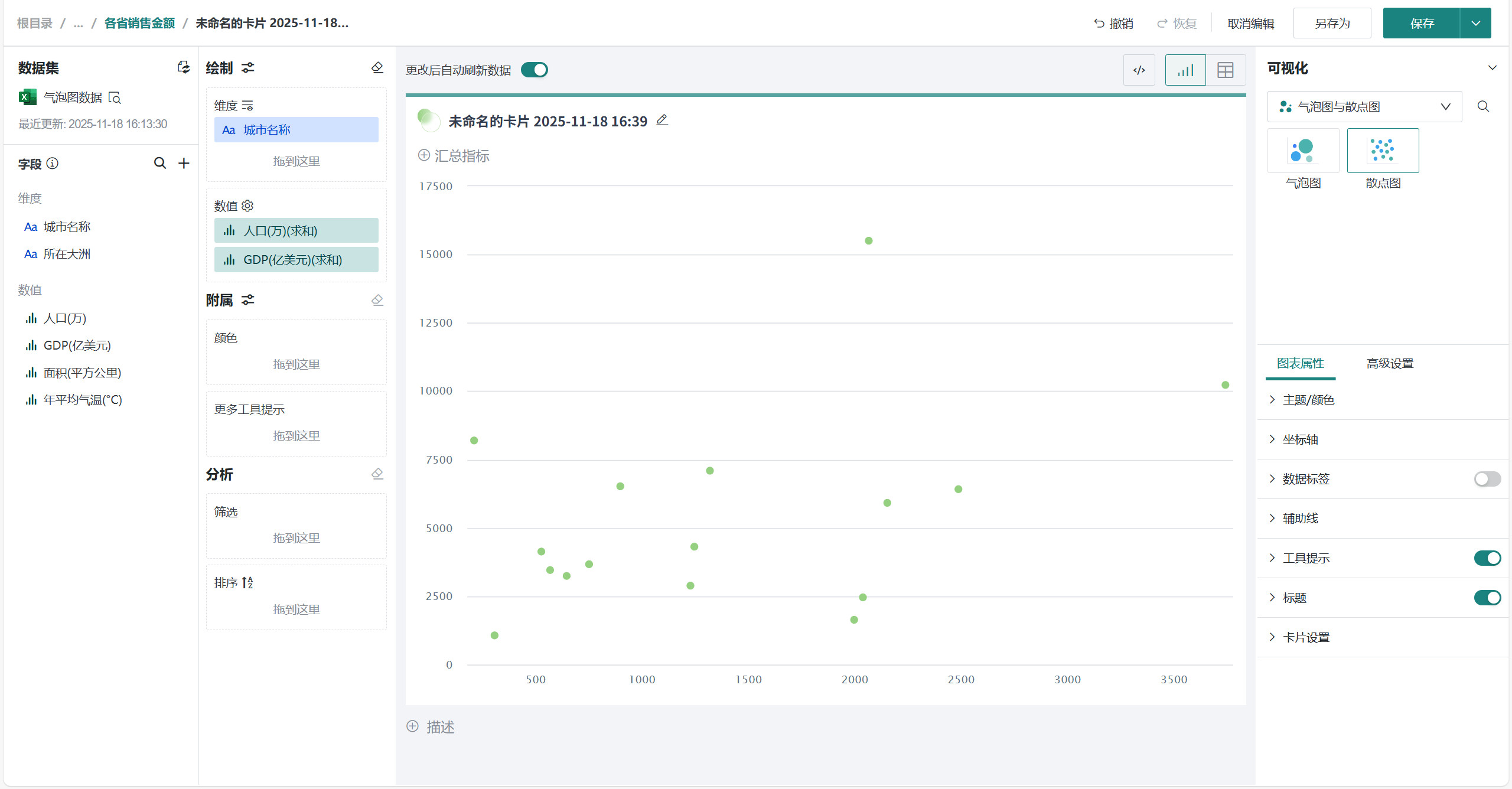
Task: Open the save button dropdown arrow
Action: 1475,24
